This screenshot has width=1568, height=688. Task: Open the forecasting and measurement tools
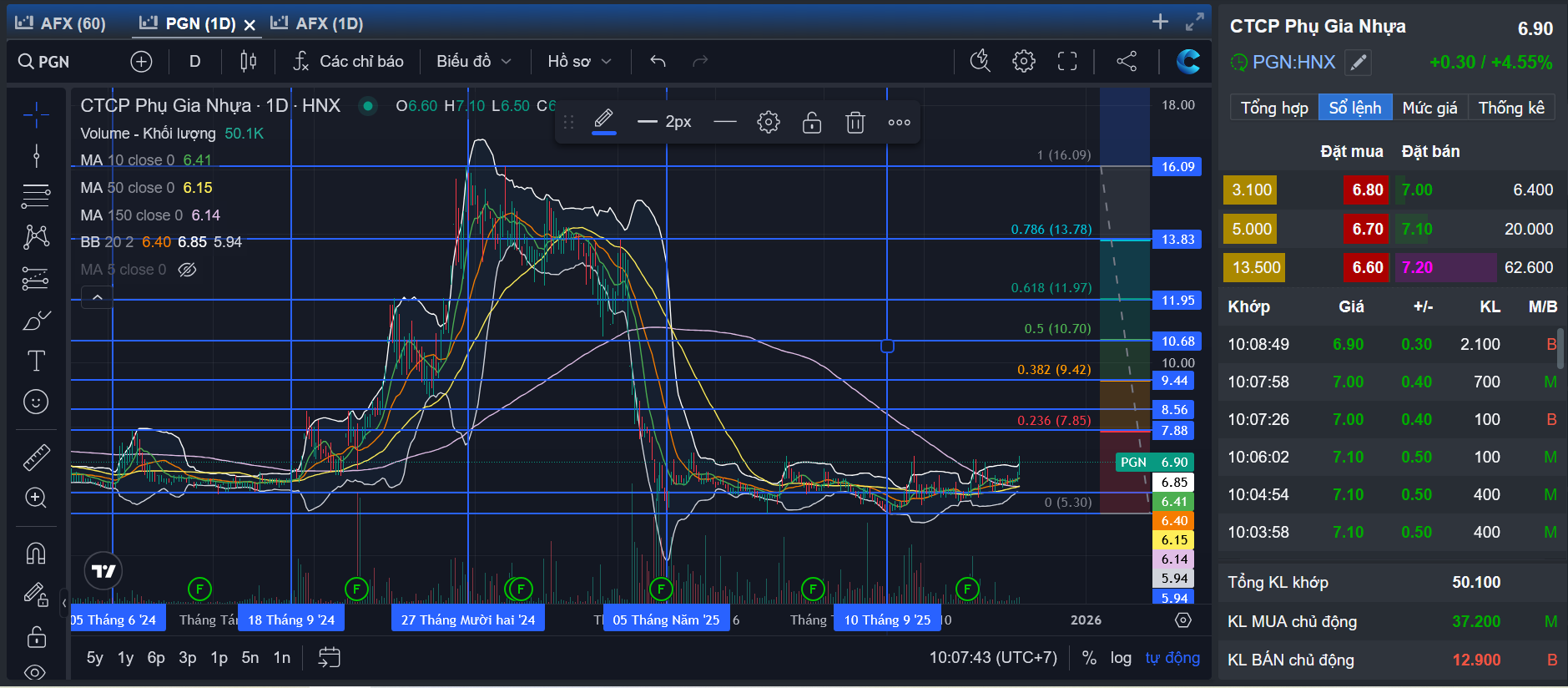[x=35, y=278]
